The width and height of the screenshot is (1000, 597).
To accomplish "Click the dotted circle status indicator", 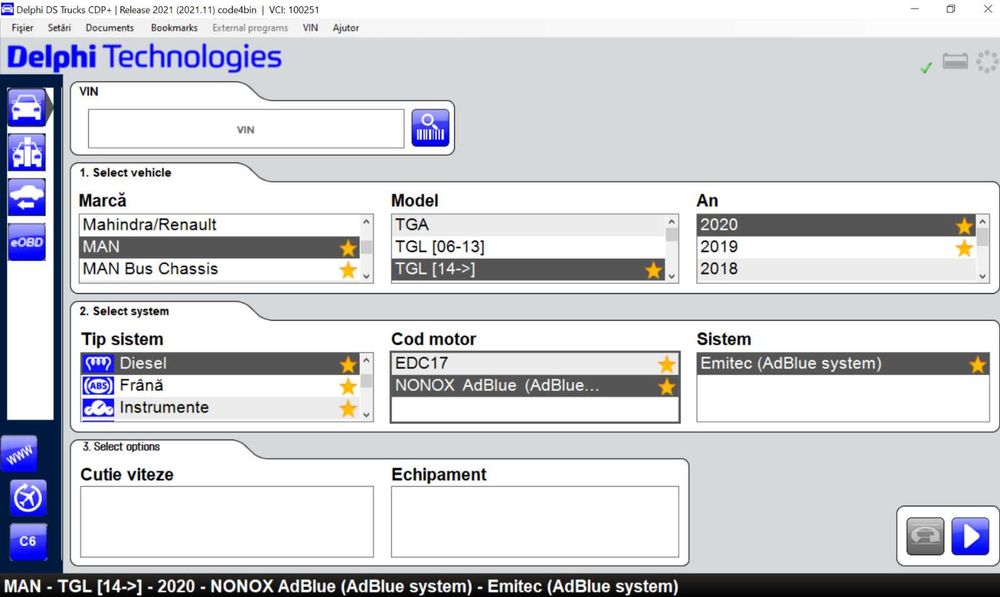I will (x=987, y=62).
